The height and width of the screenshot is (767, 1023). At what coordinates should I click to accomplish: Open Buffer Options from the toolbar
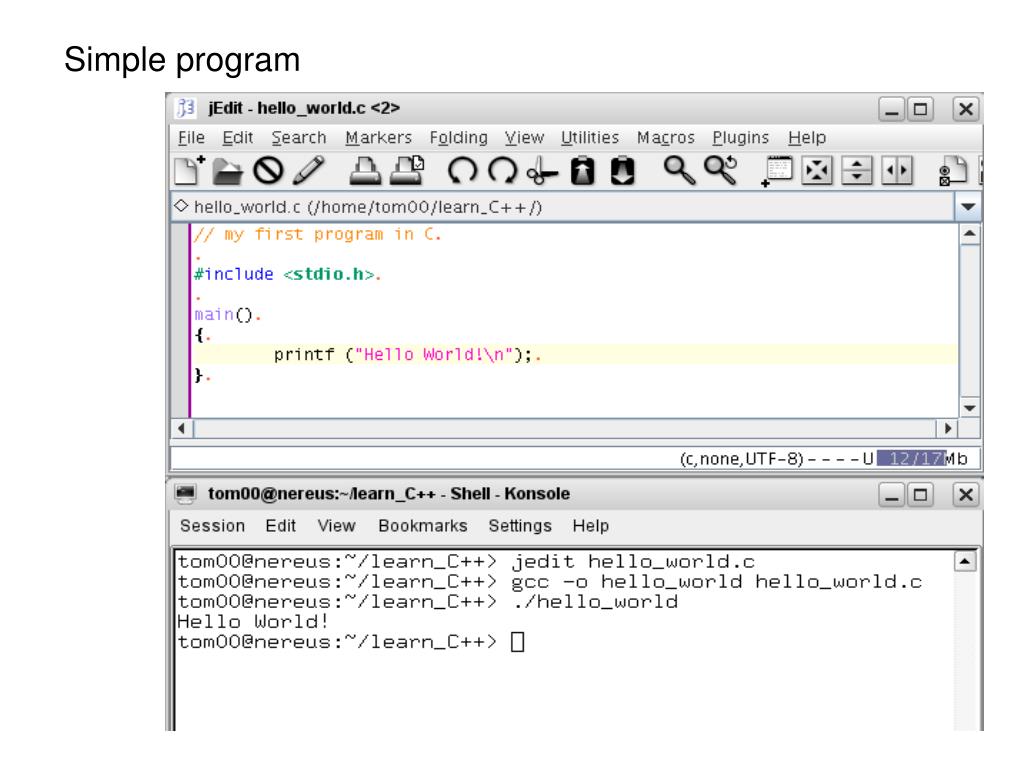click(x=953, y=171)
